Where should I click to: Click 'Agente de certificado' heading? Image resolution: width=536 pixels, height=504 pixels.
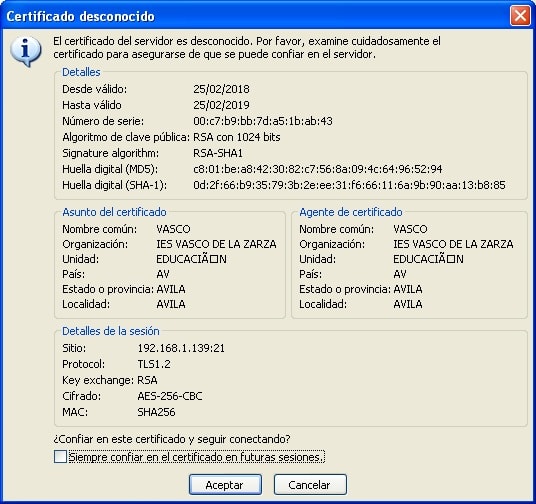[x=351, y=212]
